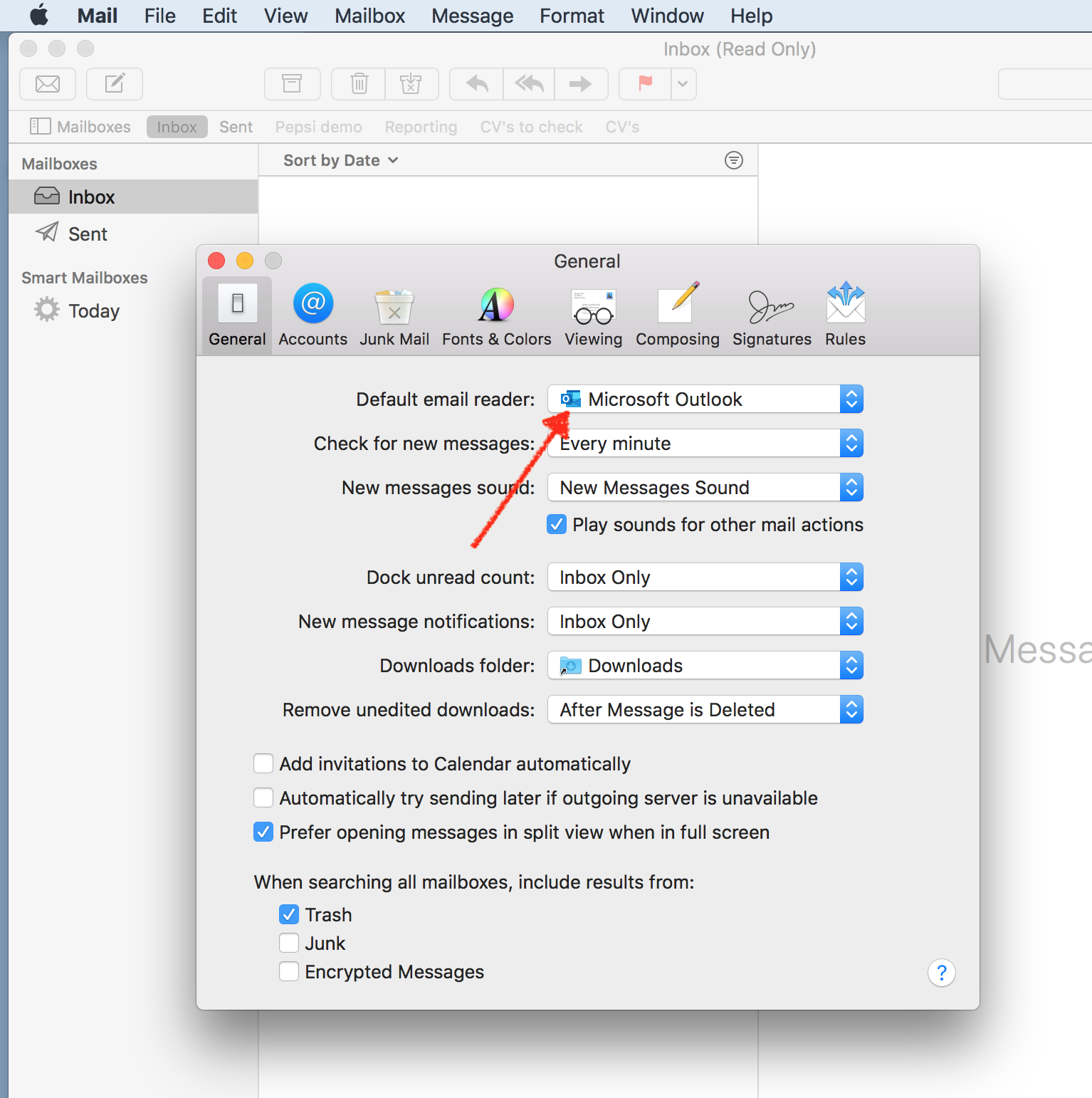The height and width of the screenshot is (1098, 1092).
Task: Click the Junk mail toolbar icon
Action: point(411,84)
